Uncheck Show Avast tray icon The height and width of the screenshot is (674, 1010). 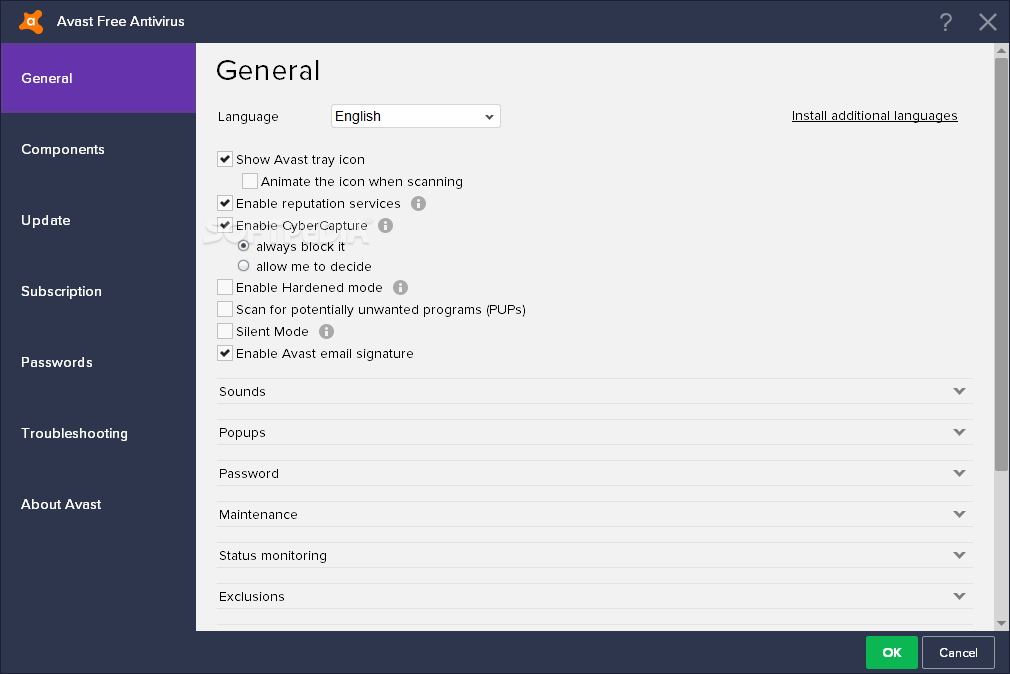(225, 159)
